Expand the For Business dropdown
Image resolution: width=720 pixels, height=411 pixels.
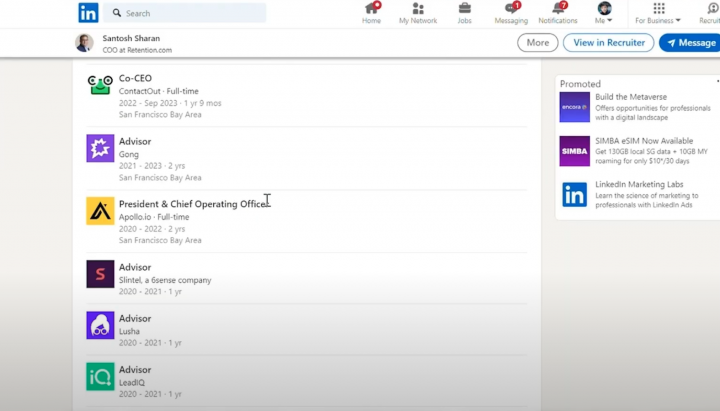(658, 13)
